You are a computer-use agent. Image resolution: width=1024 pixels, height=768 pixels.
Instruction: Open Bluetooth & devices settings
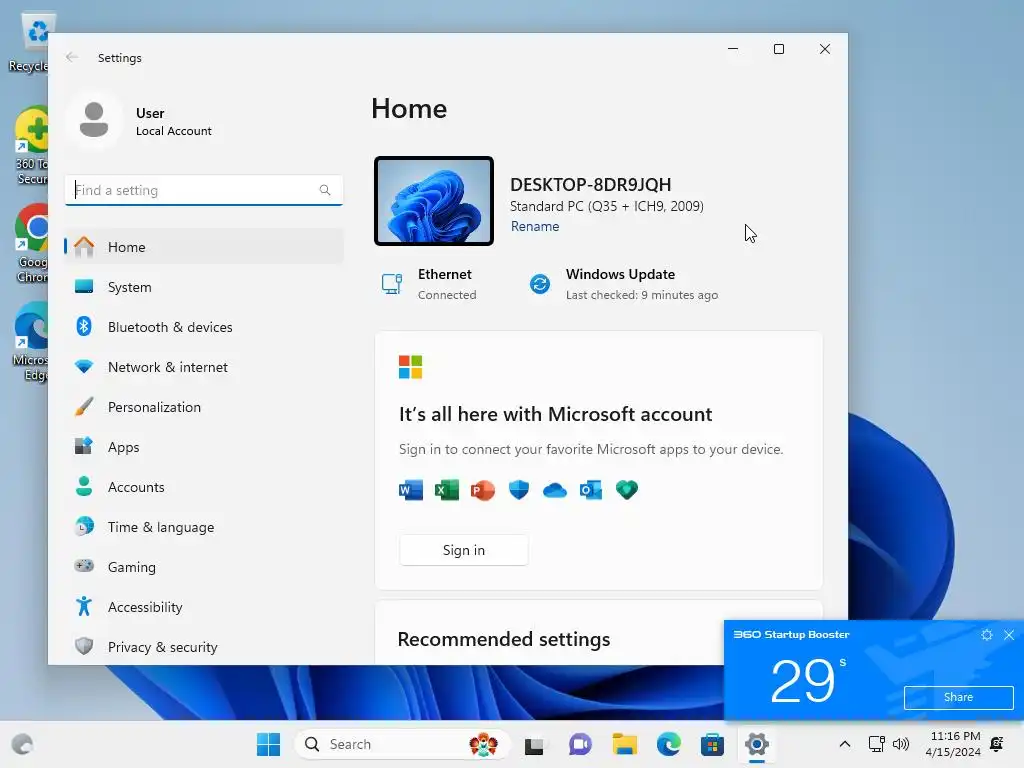point(204,327)
